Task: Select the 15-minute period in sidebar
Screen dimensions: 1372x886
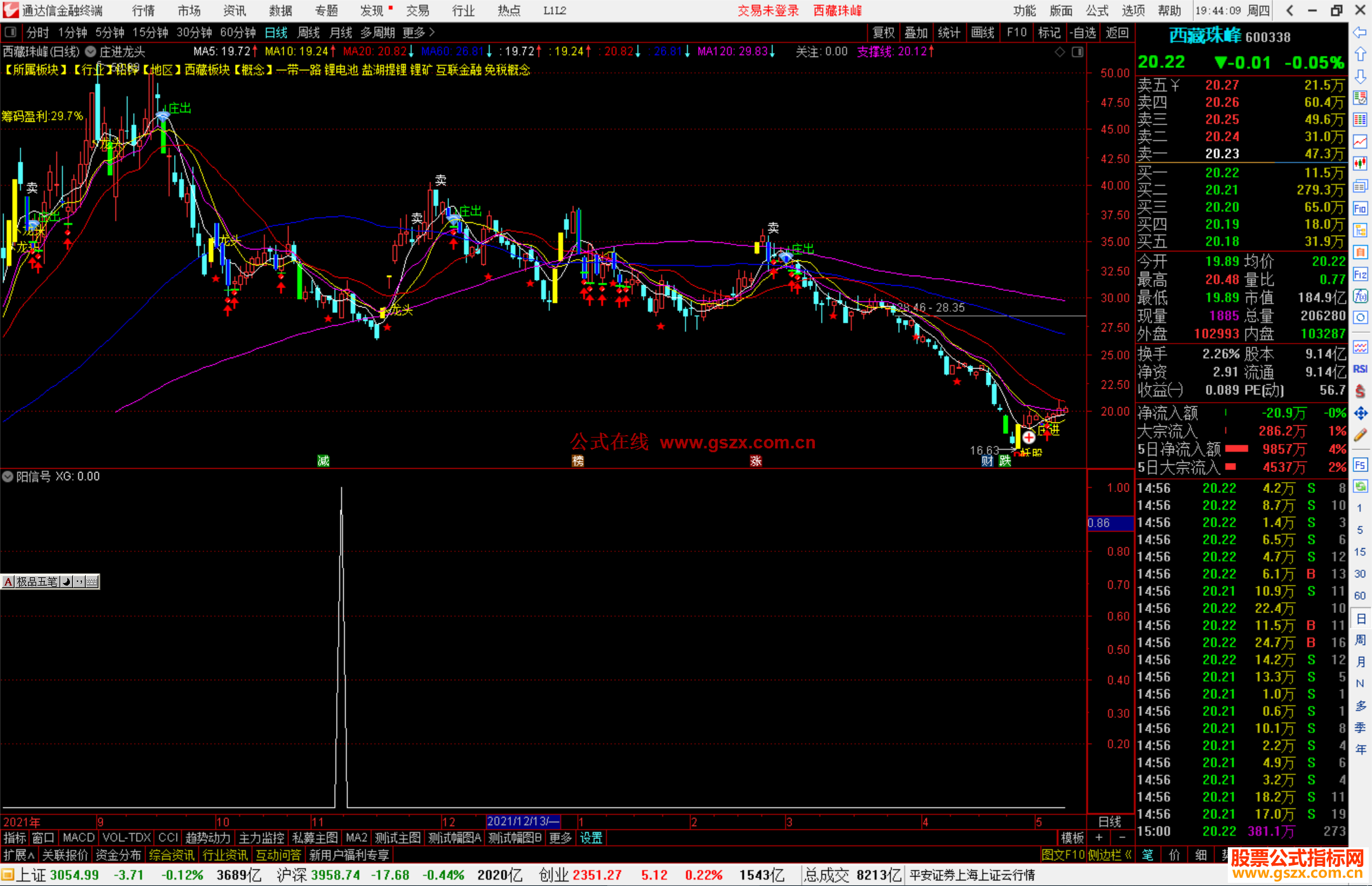Action: 1359,552
